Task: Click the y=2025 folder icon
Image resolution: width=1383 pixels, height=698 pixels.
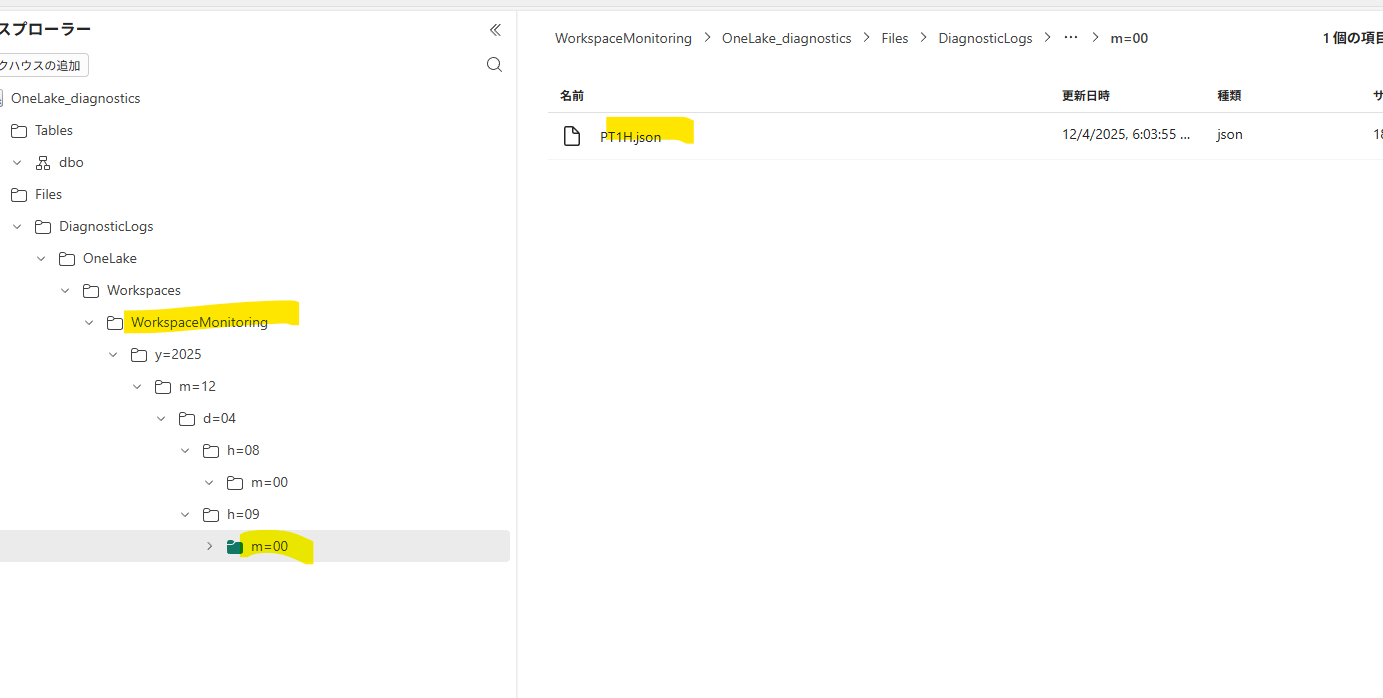Action: [139, 354]
